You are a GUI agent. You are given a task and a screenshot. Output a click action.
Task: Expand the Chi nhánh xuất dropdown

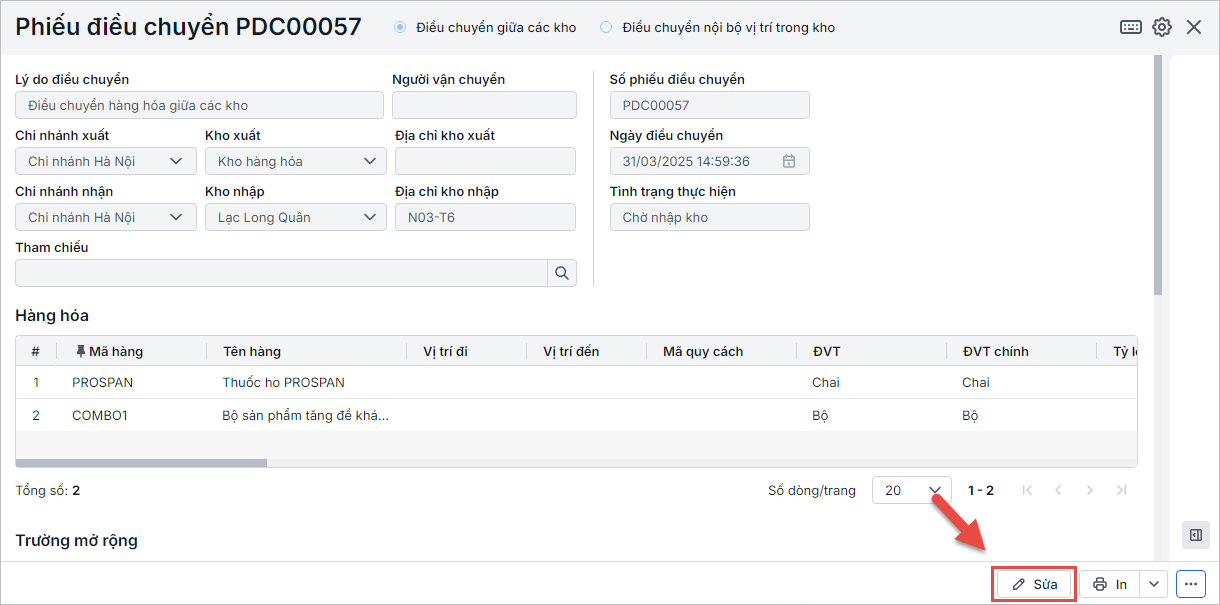pyautogui.click(x=176, y=161)
